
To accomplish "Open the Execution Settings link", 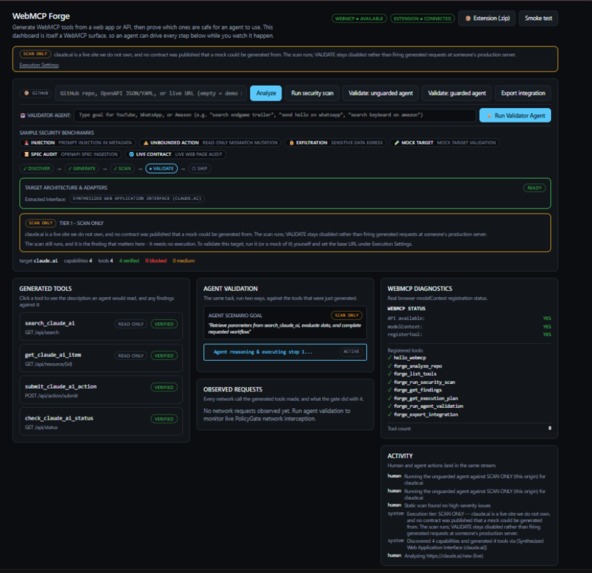I will tap(39, 65).
